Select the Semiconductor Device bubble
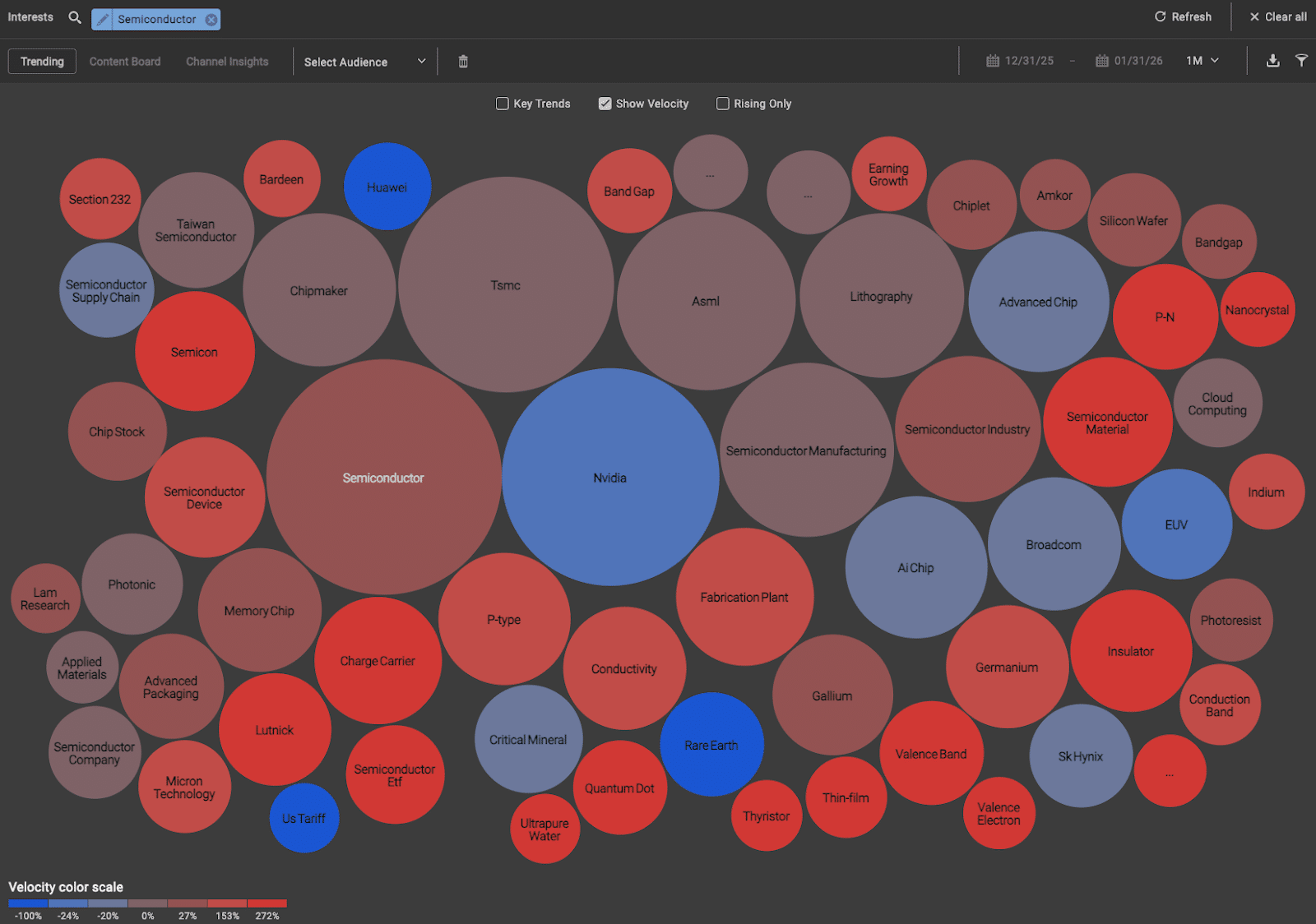Image resolution: width=1316 pixels, height=924 pixels. (205, 497)
